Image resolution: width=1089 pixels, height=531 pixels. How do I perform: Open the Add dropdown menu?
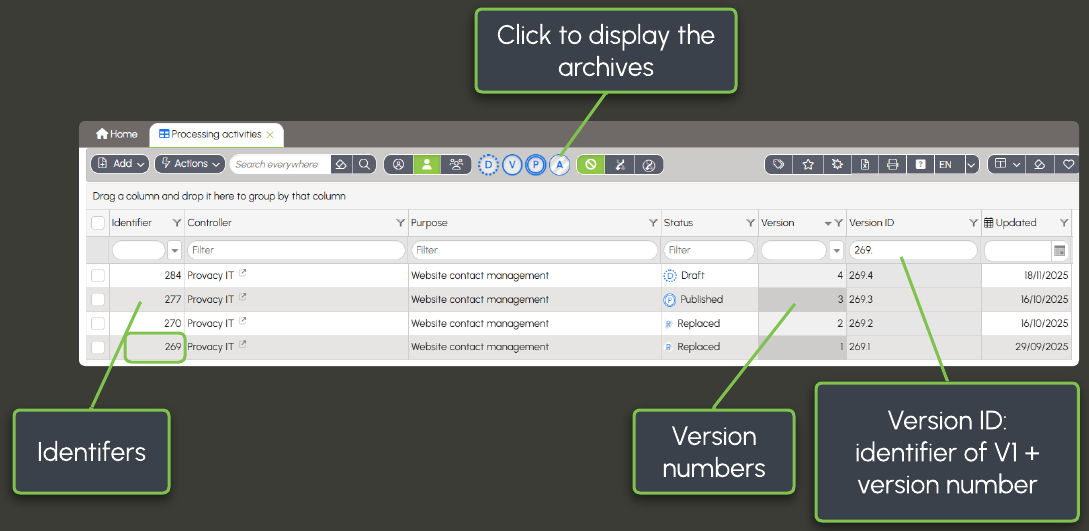click(120, 164)
